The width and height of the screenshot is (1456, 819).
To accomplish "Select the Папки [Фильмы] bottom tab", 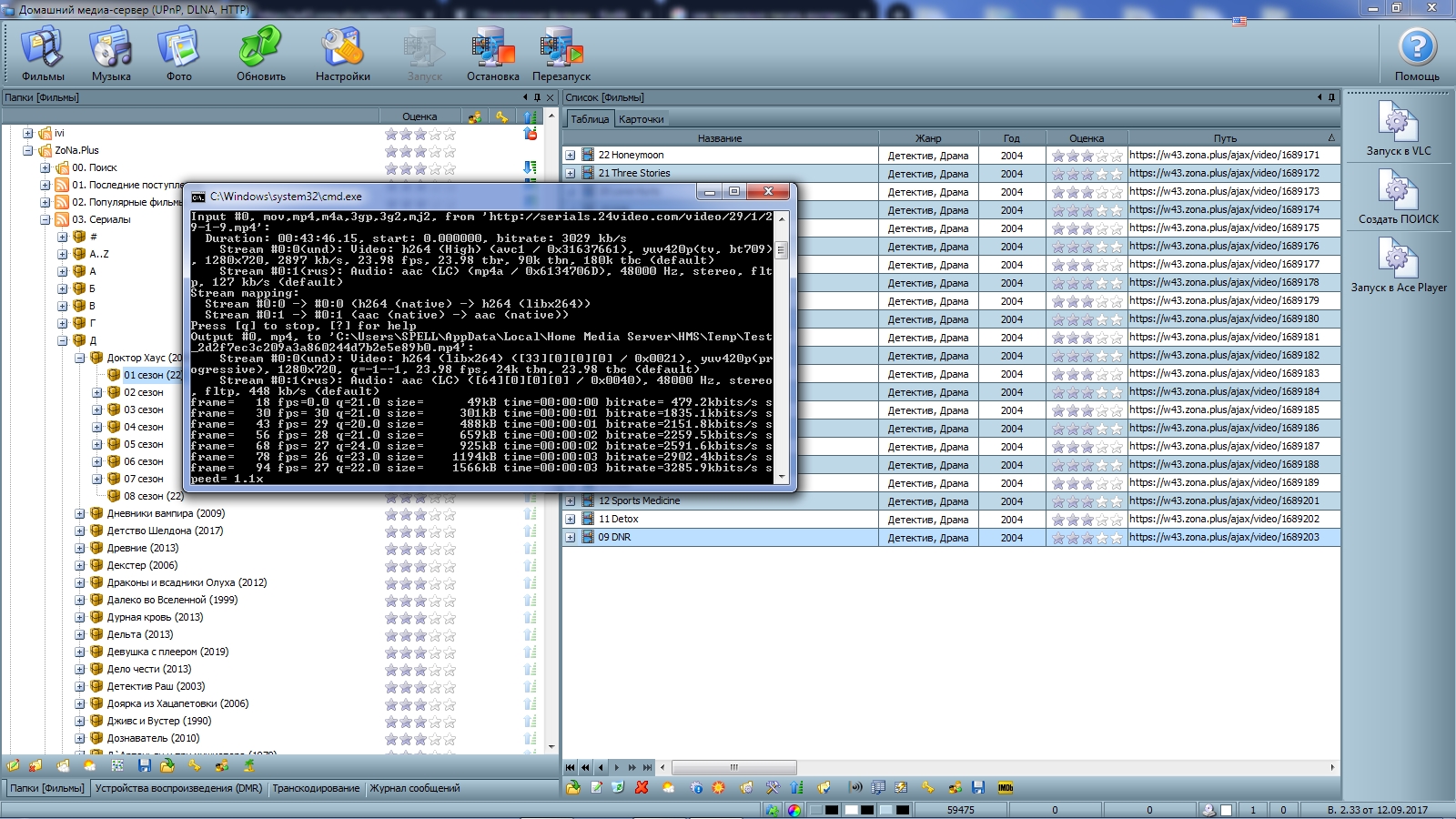I will click(47, 788).
